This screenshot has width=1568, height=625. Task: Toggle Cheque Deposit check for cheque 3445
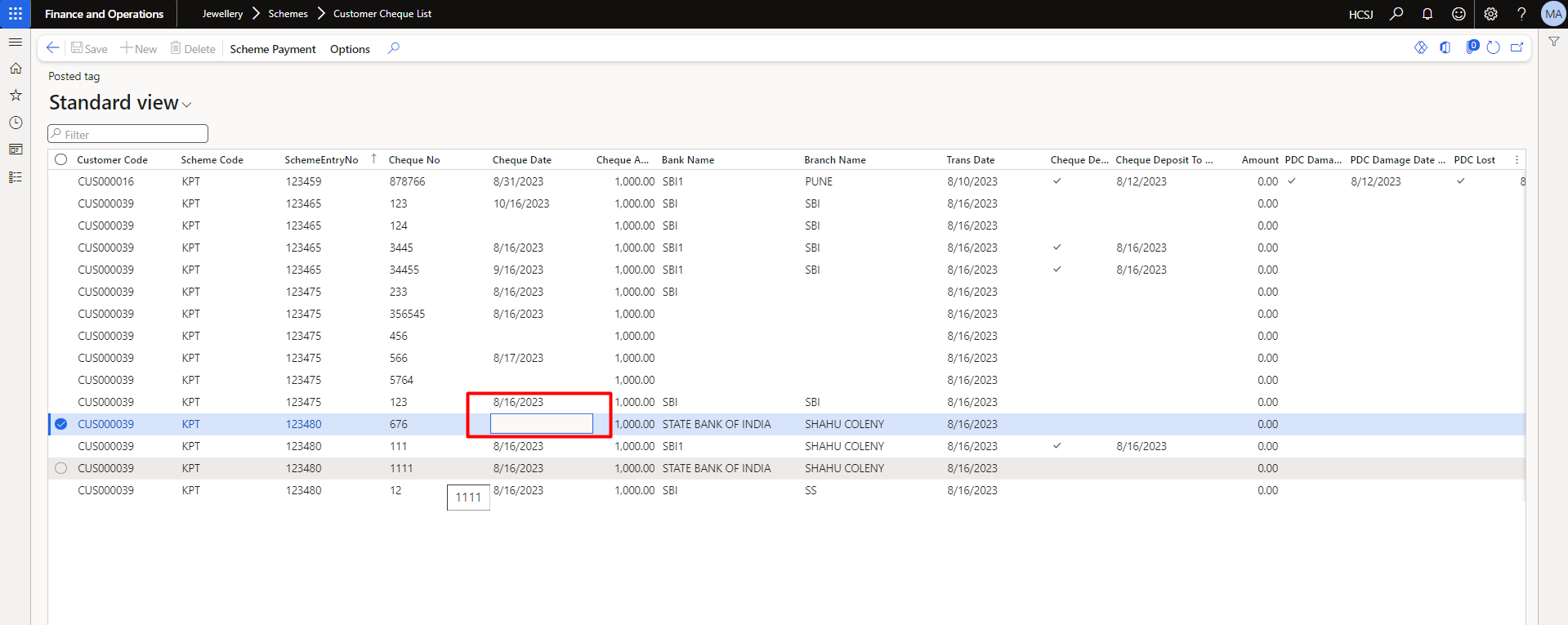[x=1057, y=248]
